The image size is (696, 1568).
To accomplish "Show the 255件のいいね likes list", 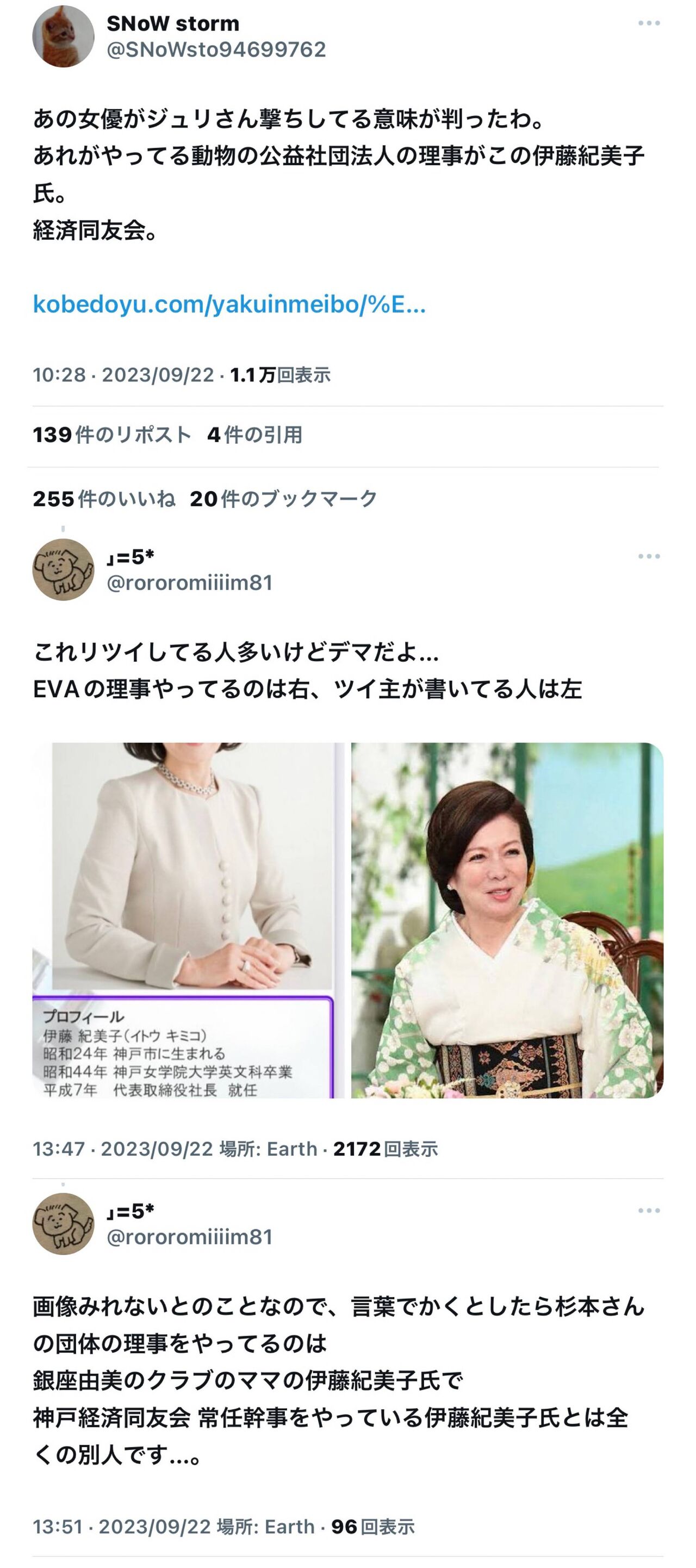I will click(x=104, y=499).
